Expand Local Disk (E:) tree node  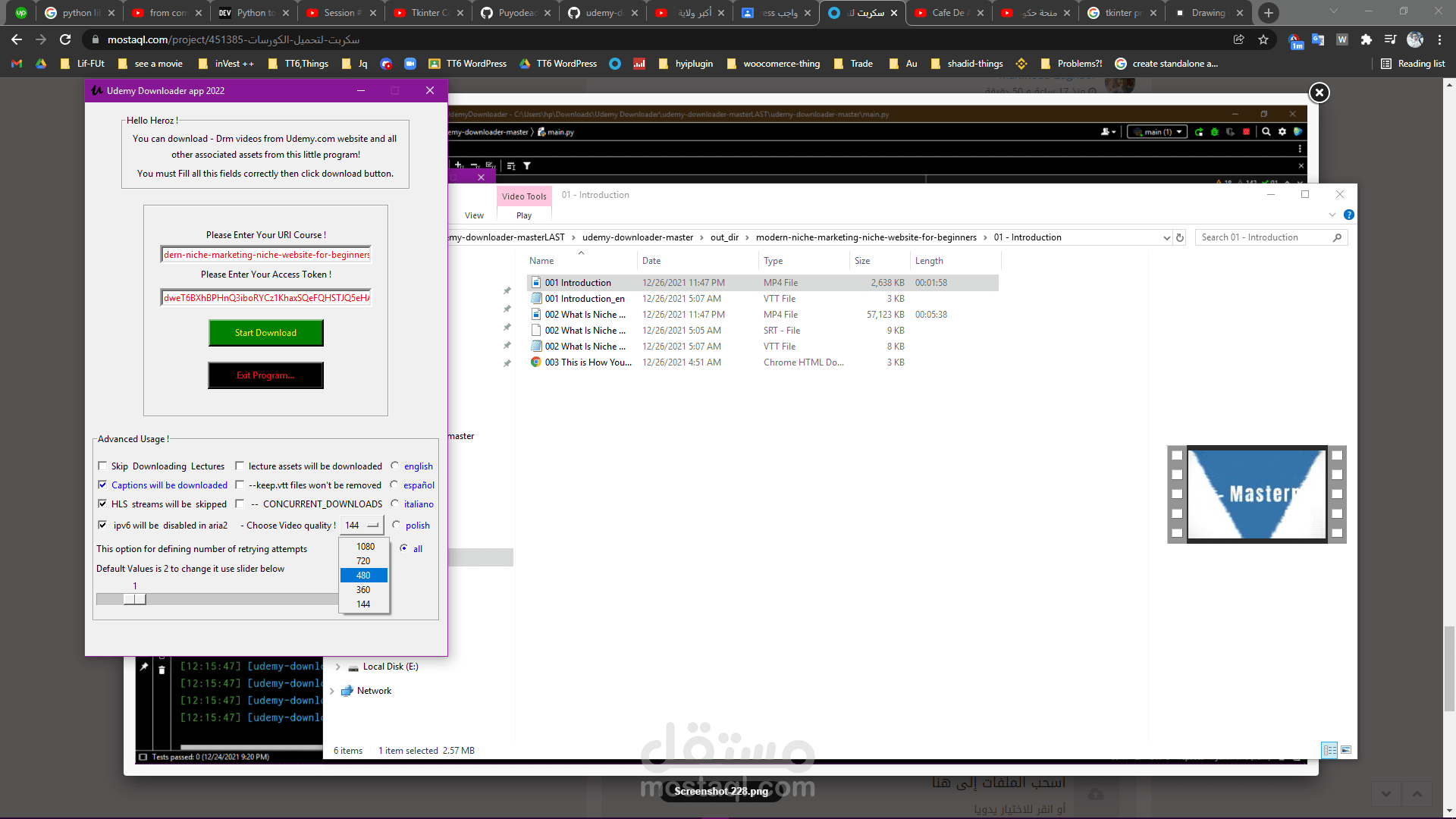338,667
